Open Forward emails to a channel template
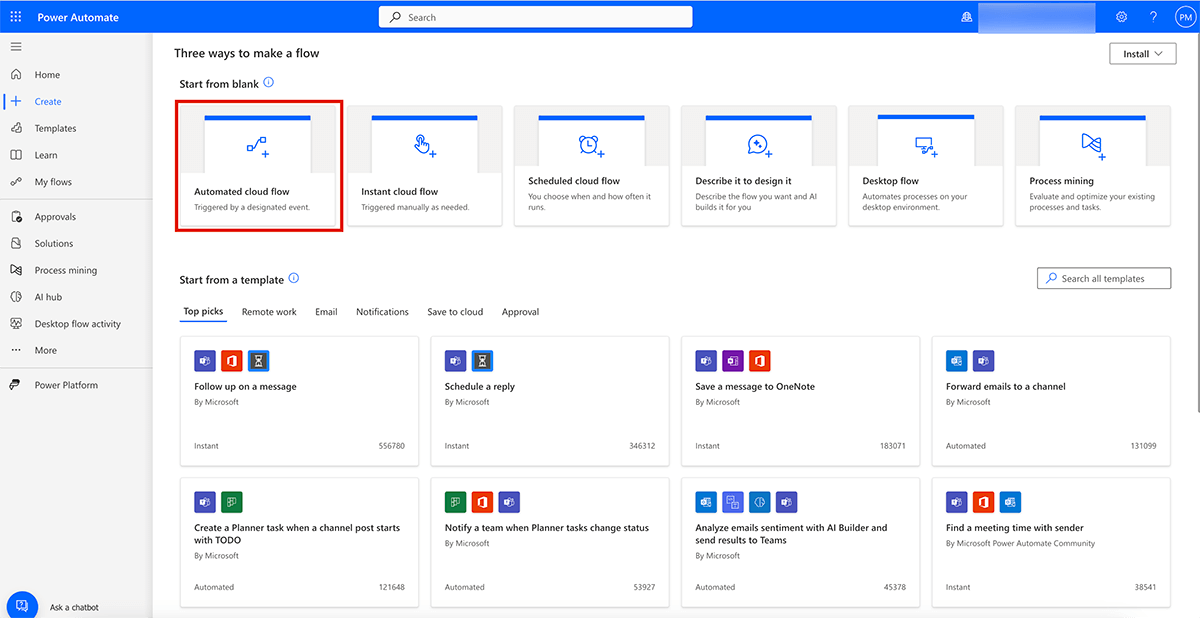The height and width of the screenshot is (618, 1200). click(1051, 401)
